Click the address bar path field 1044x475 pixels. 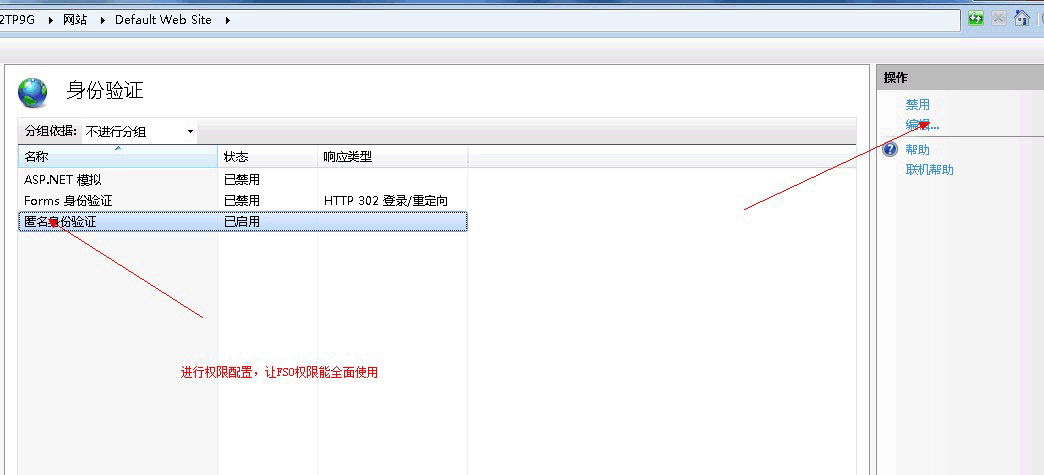(x=479, y=20)
